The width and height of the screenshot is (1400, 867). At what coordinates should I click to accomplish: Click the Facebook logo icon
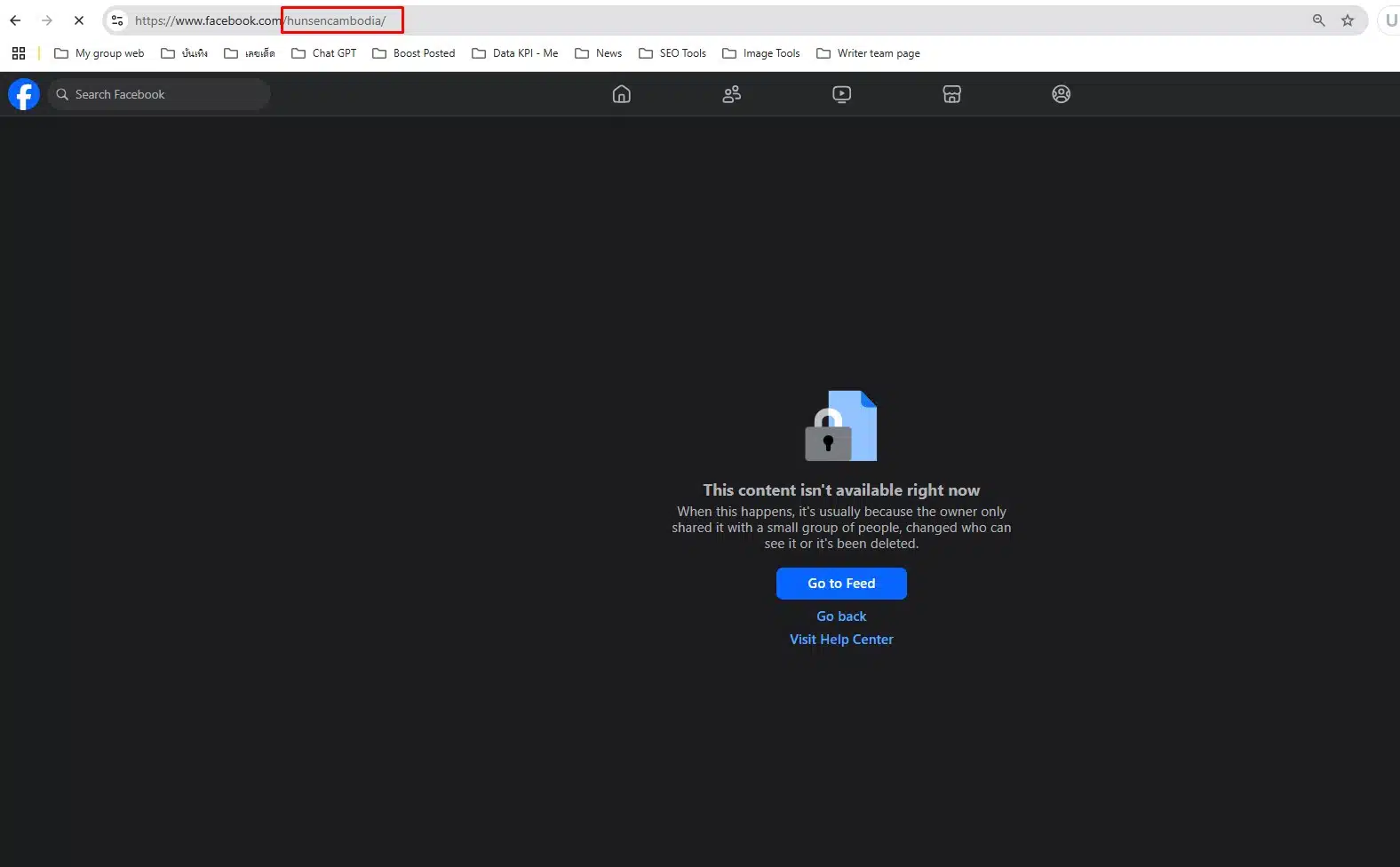[x=24, y=94]
